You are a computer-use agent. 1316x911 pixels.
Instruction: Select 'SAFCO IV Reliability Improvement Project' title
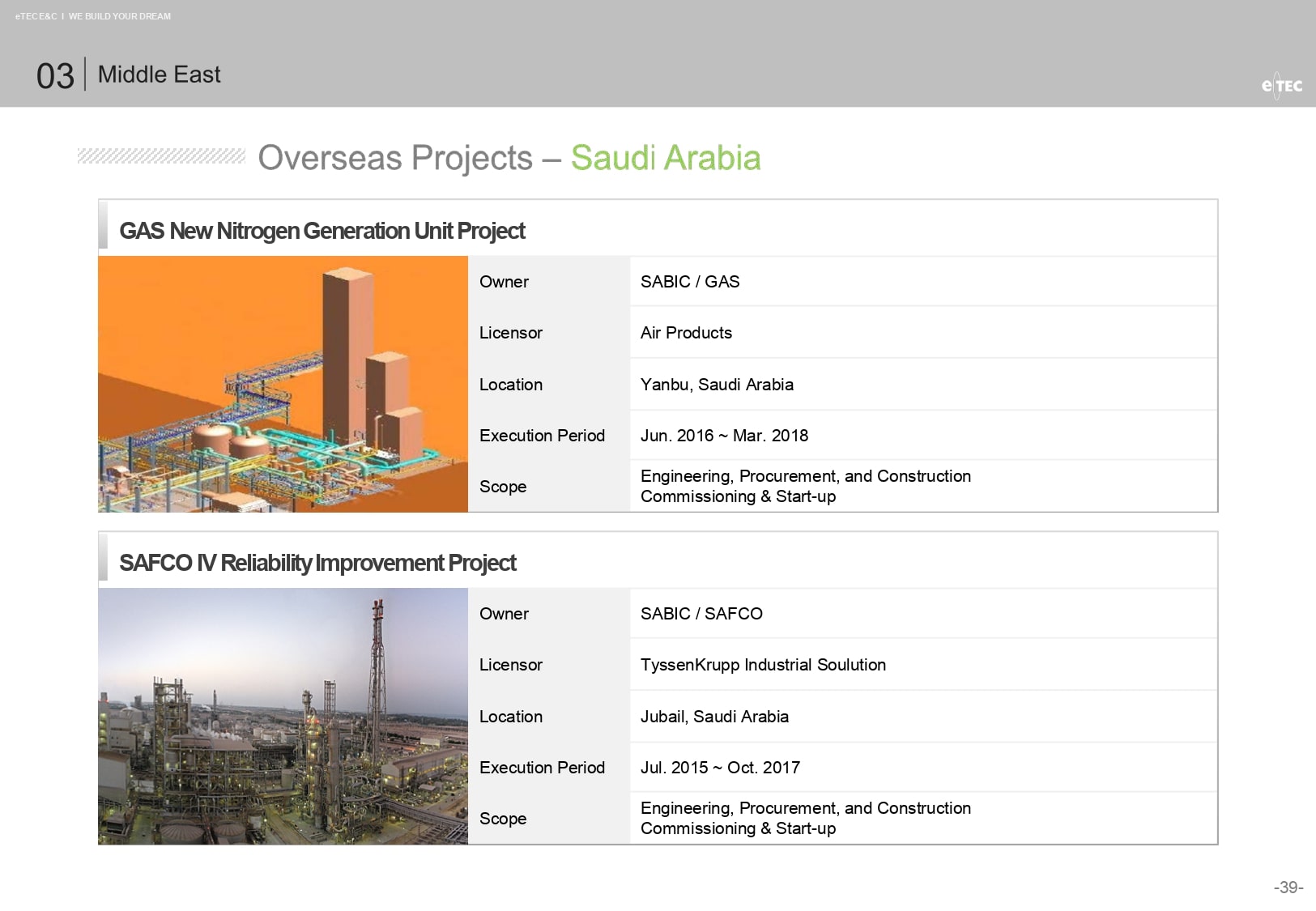[x=317, y=563]
